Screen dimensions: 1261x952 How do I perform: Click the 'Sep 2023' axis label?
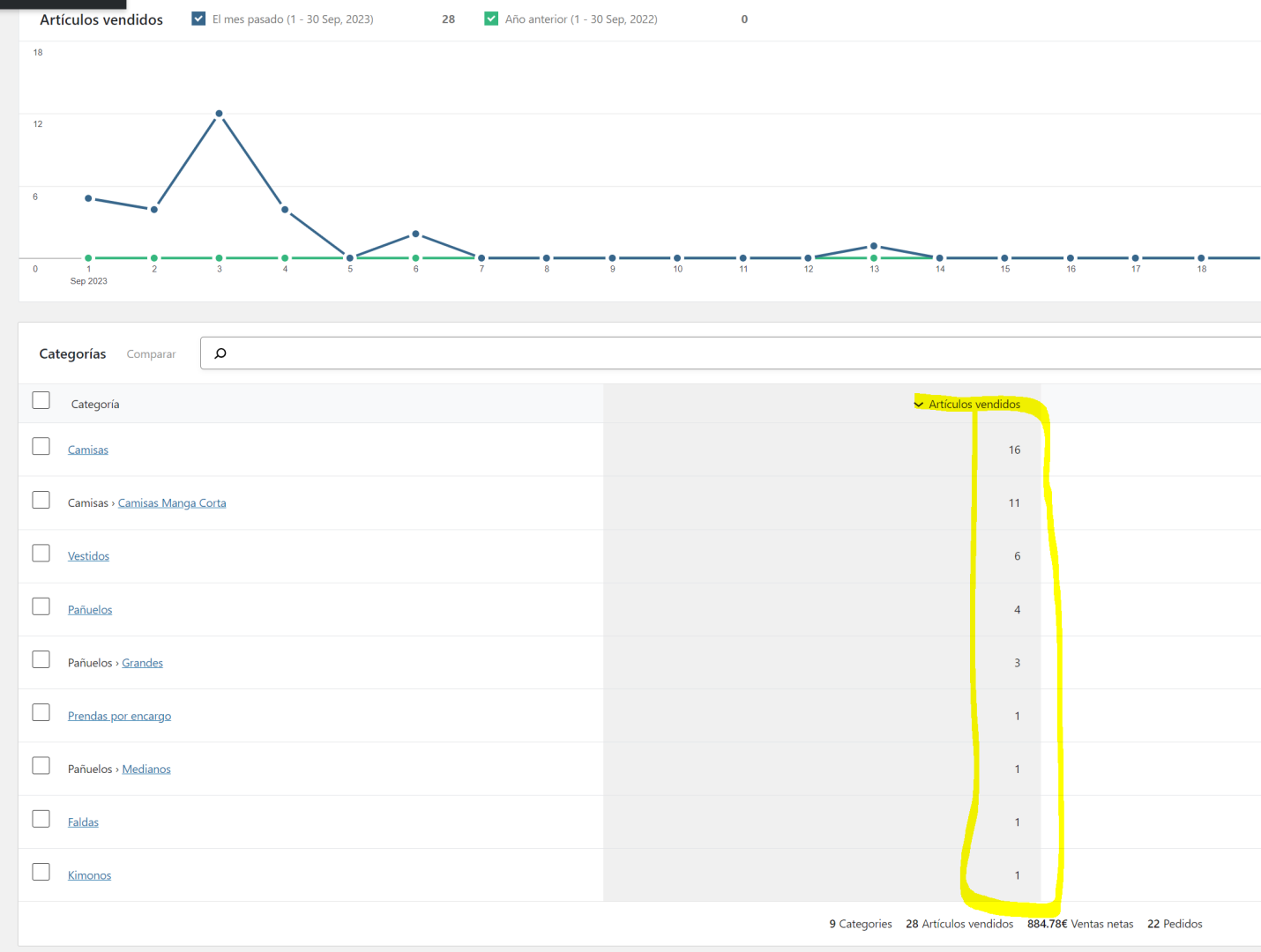coord(89,281)
